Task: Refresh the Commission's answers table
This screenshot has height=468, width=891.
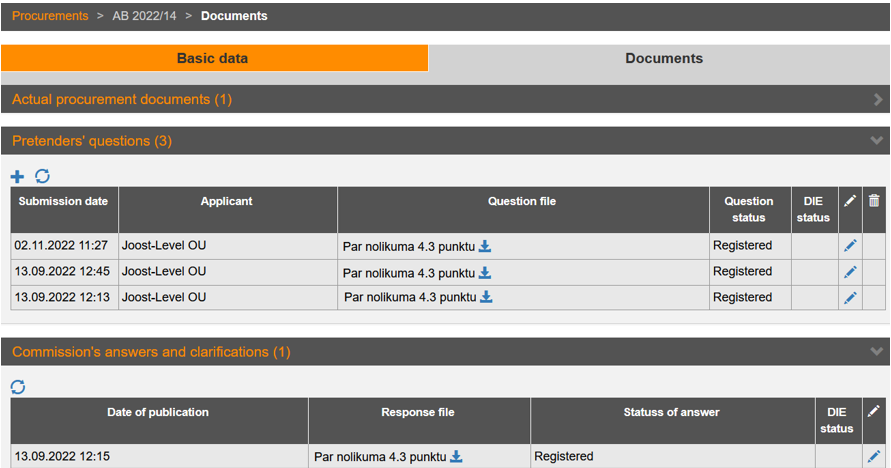Action: pyautogui.click(x=18, y=387)
